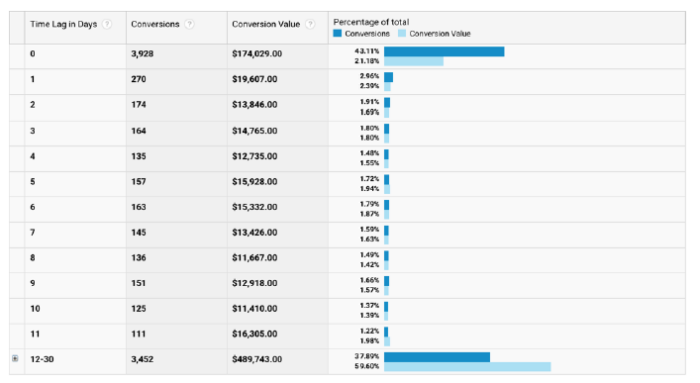This screenshot has height=383, width=700.
Task: Click Percentage of total header
Action: point(371,22)
